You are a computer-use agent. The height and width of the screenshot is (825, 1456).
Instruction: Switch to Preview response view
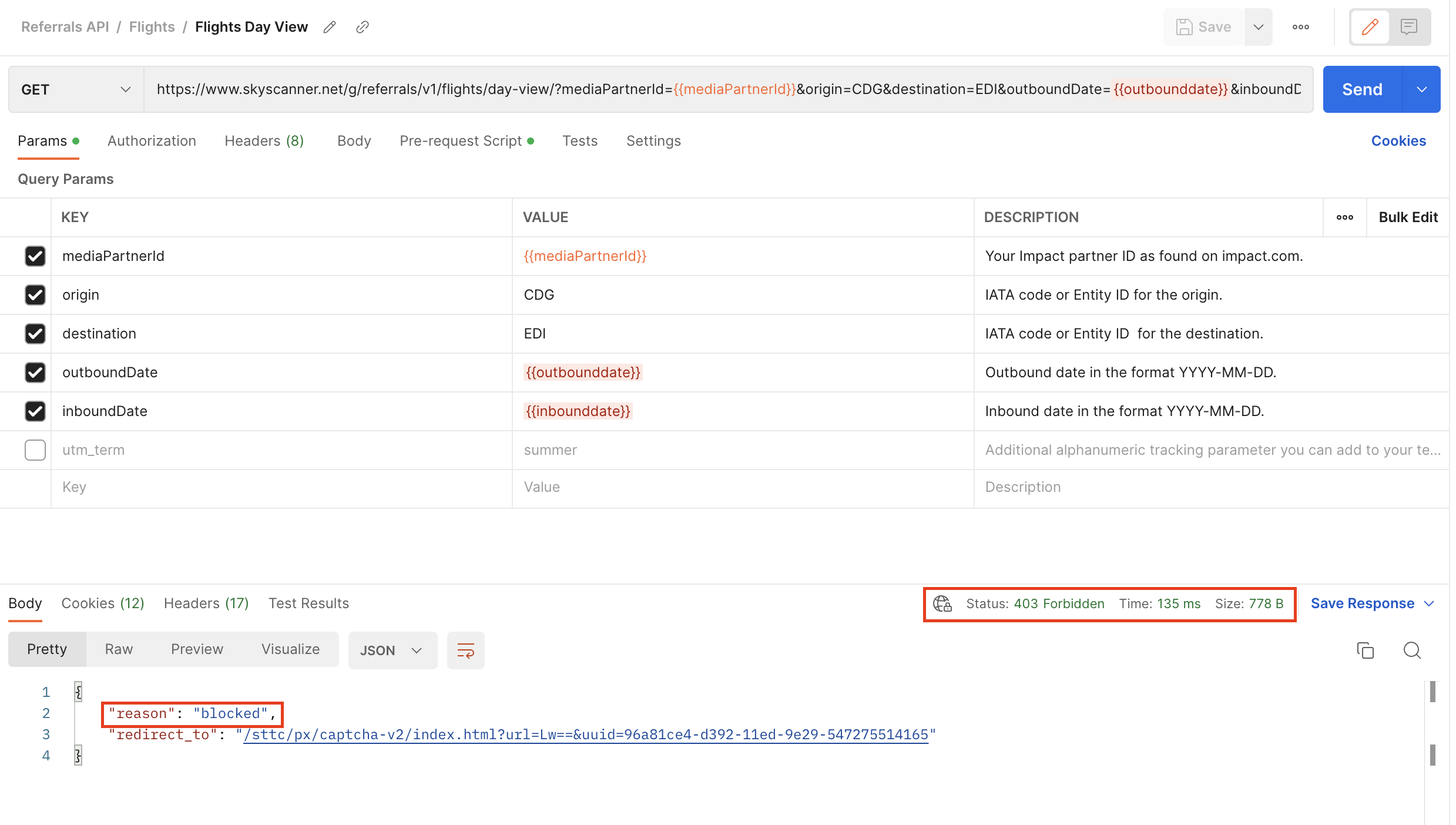click(197, 649)
